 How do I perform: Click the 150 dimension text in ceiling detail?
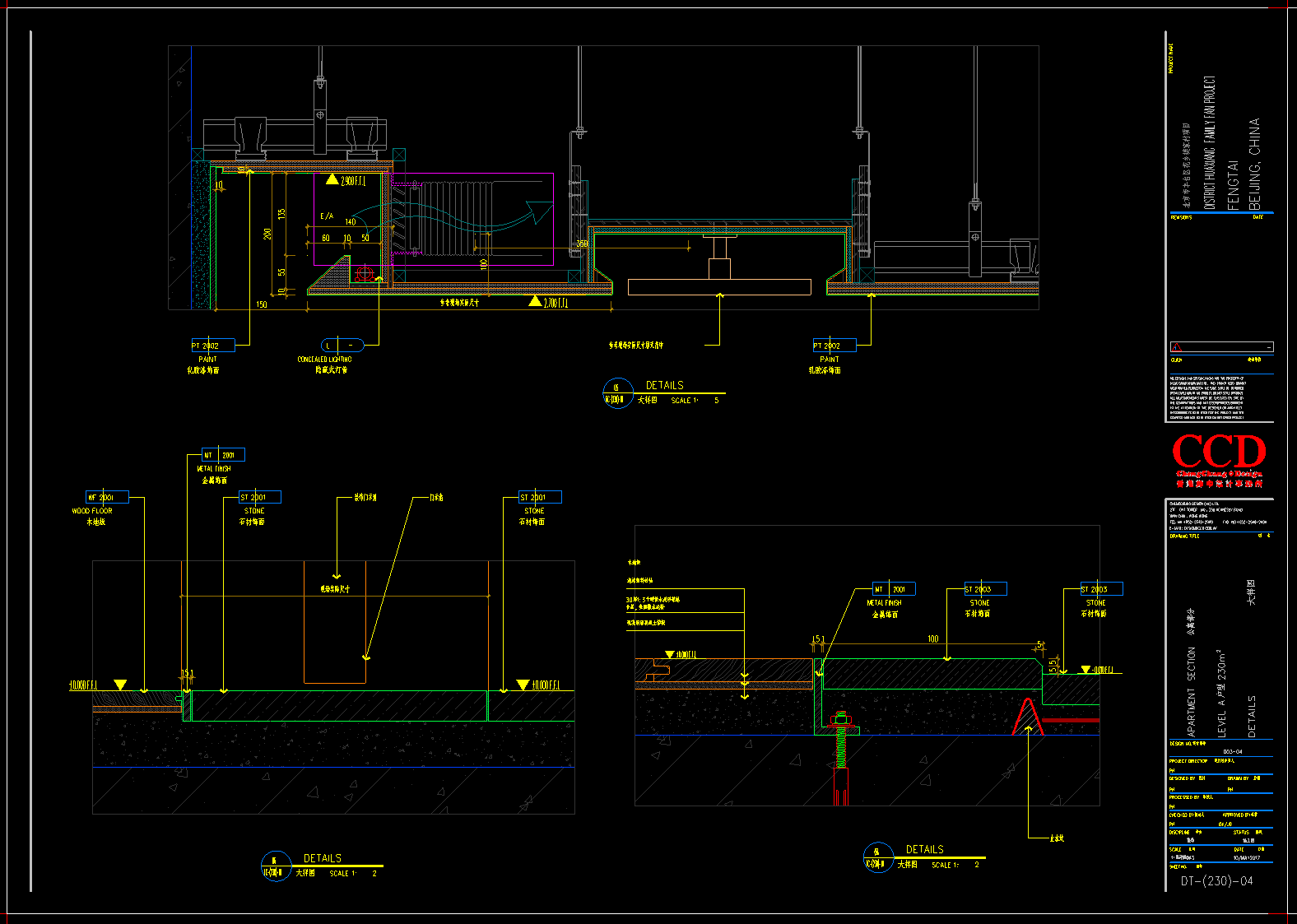261,304
